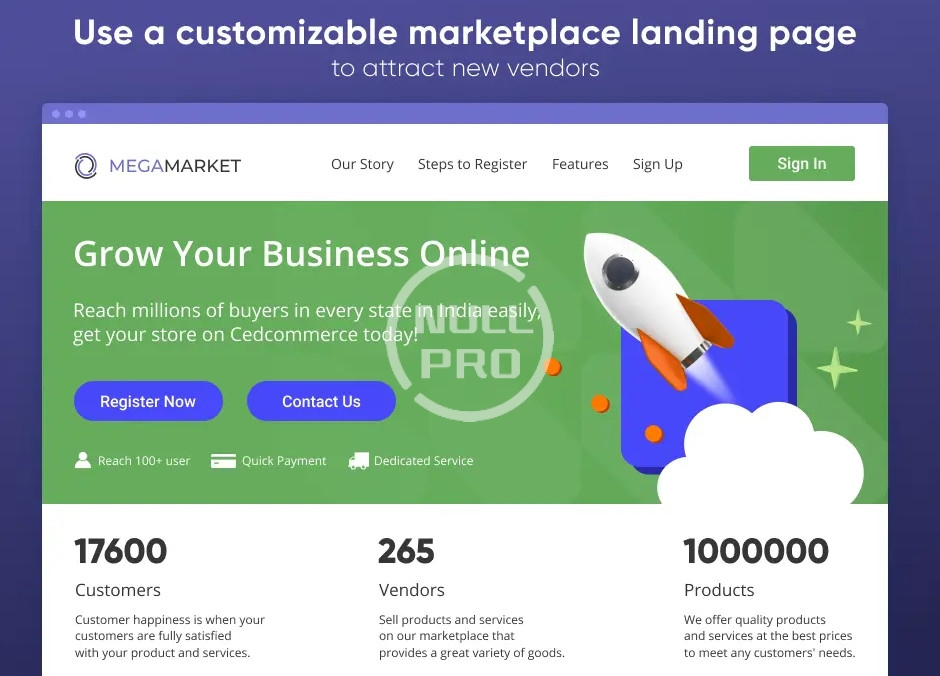This screenshot has width=940, height=676.
Task: Go to Steps to Register section
Action: point(472,164)
